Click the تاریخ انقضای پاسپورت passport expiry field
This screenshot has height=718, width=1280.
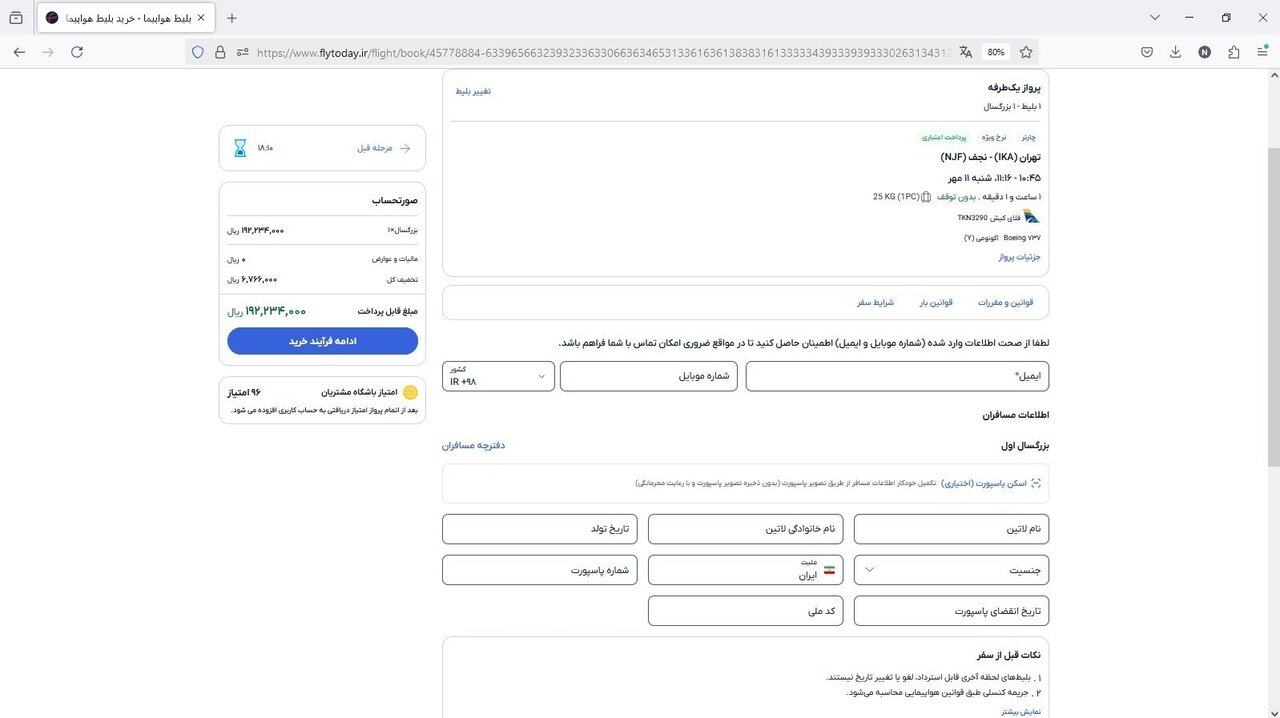coord(951,611)
